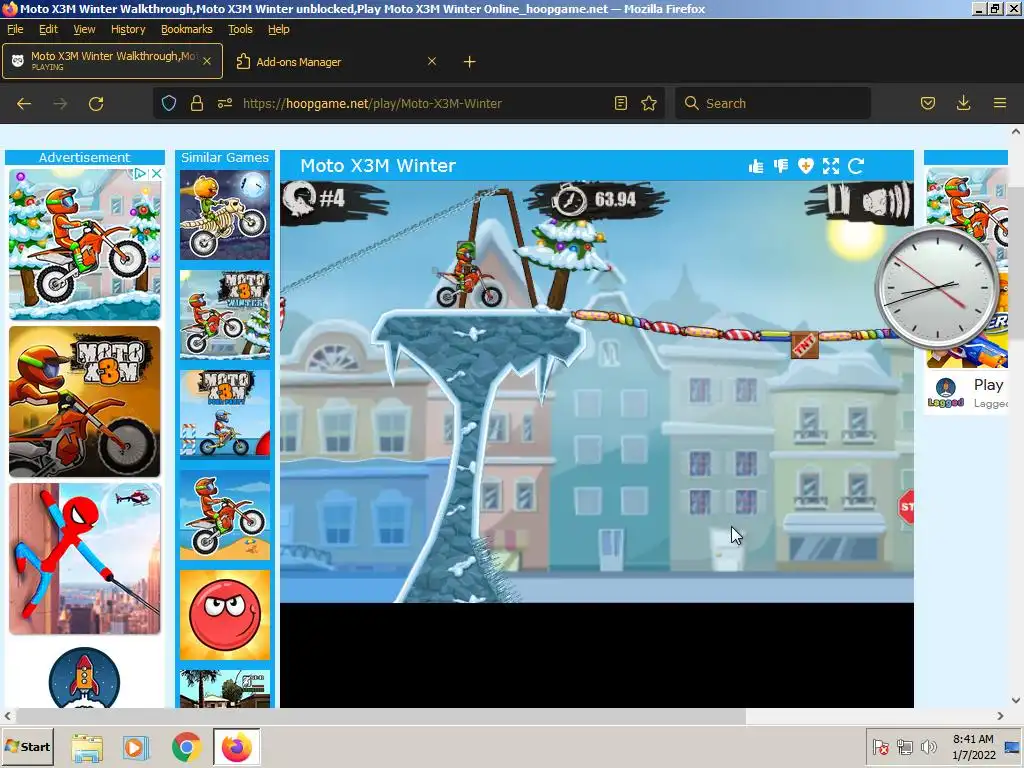Open the View menu
The width and height of the screenshot is (1024, 768).
pos(84,29)
